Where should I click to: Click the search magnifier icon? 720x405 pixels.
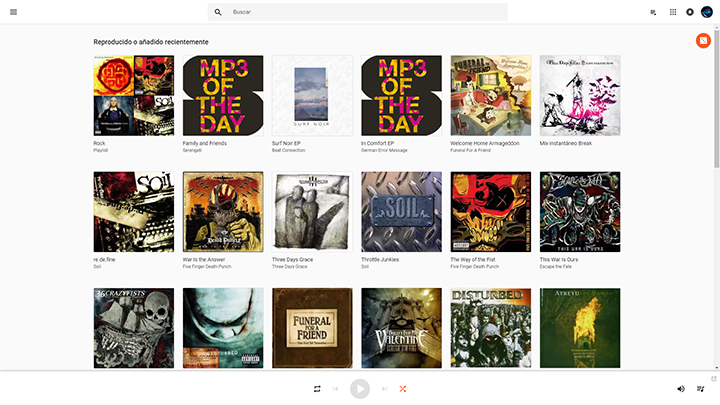pyautogui.click(x=218, y=12)
